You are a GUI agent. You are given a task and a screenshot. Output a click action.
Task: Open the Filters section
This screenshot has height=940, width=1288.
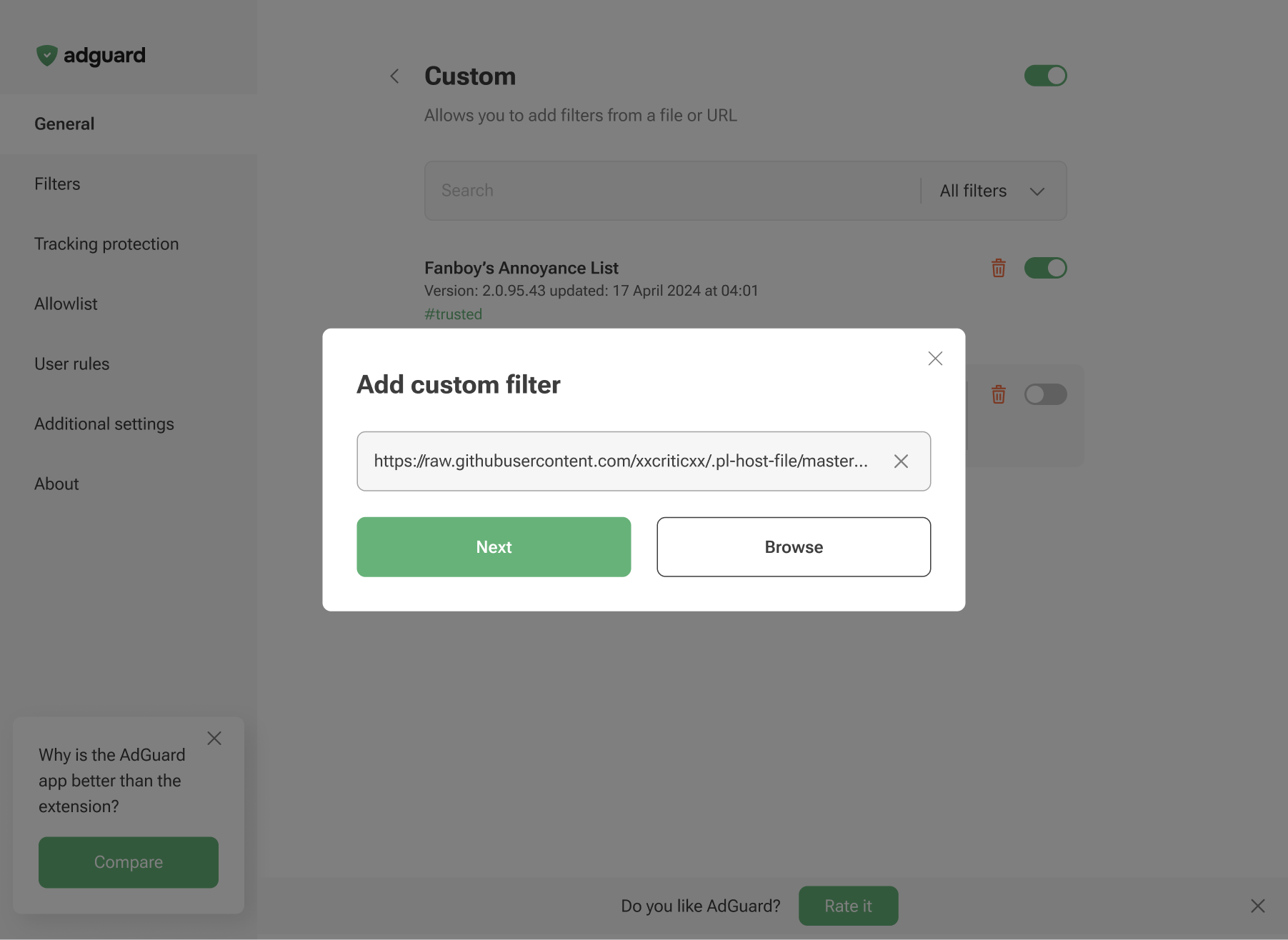(x=129, y=184)
